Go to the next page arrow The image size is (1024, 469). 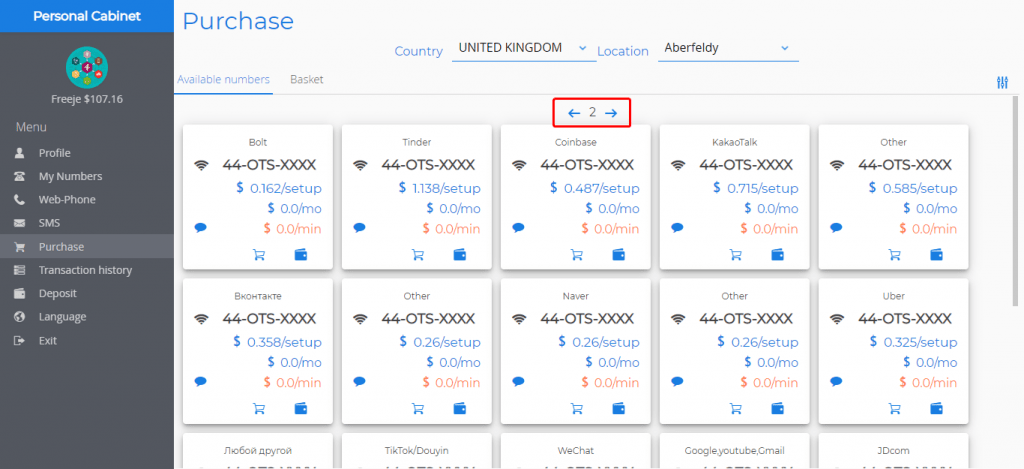(x=611, y=113)
